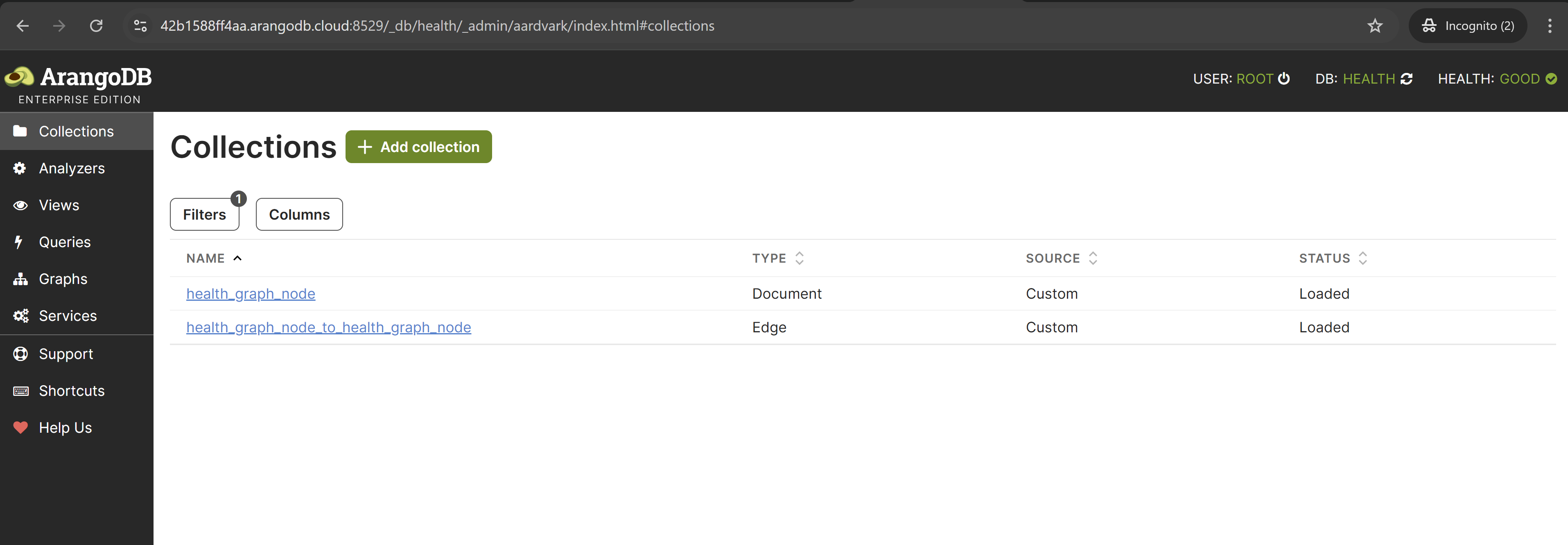Viewport: 1568px width, 545px height.
Task: Open the Filters panel
Action: click(x=204, y=214)
